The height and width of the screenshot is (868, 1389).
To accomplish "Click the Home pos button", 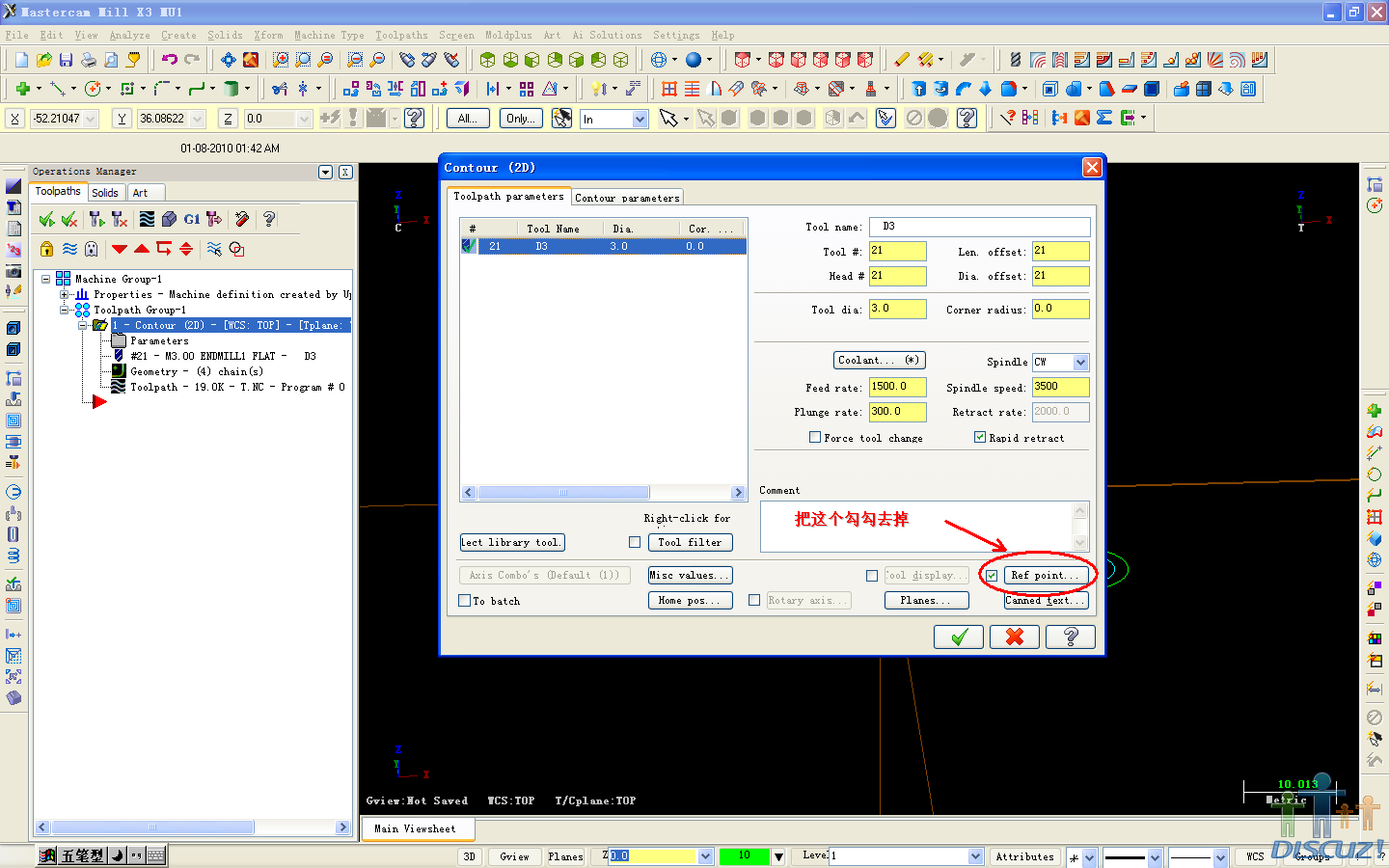I will (690, 601).
